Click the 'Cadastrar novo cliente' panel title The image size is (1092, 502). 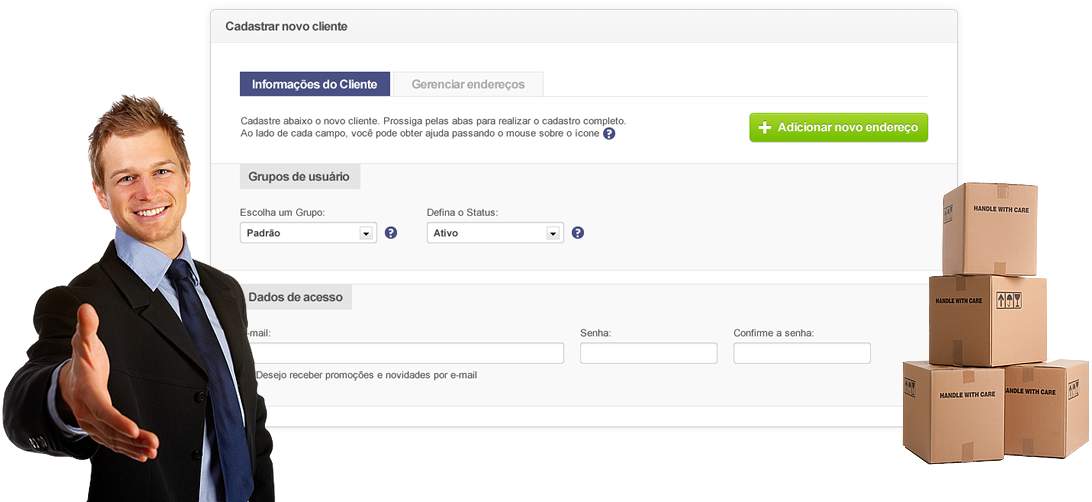coord(286,26)
